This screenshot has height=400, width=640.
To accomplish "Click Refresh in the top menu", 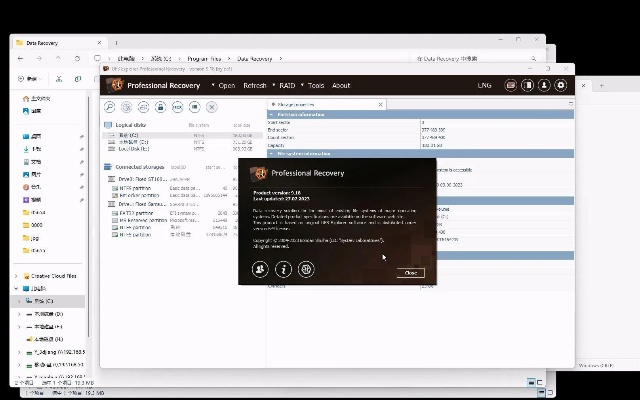I will [x=255, y=86].
